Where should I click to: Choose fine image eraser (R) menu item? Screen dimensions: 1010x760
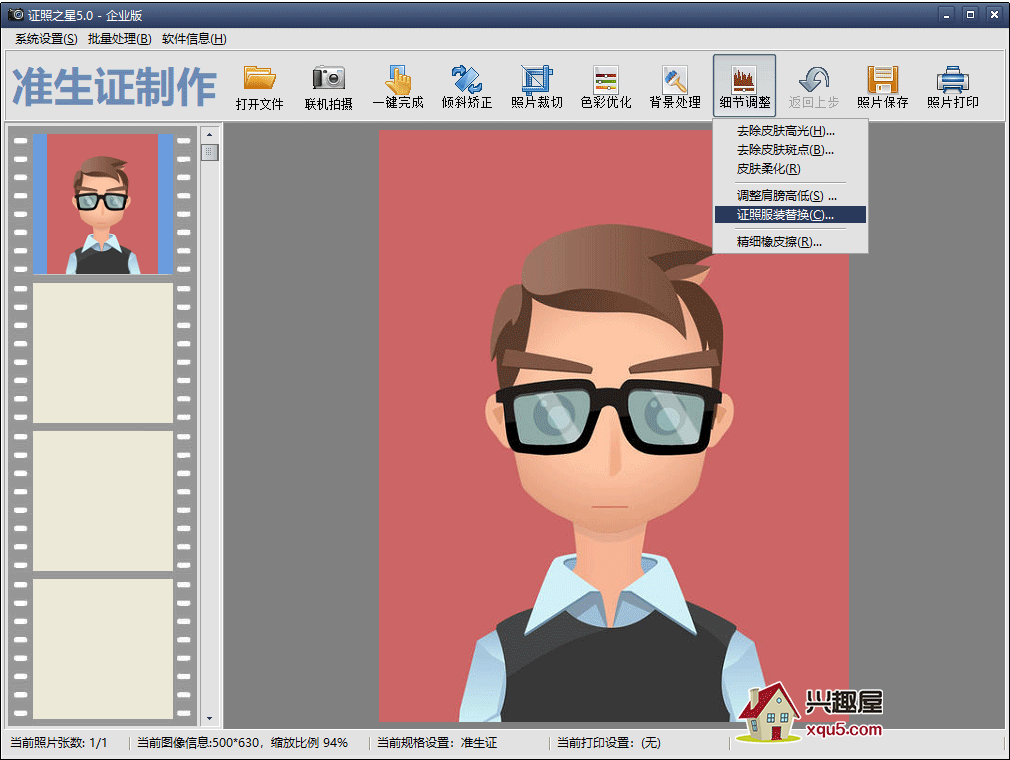click(779, 242)
